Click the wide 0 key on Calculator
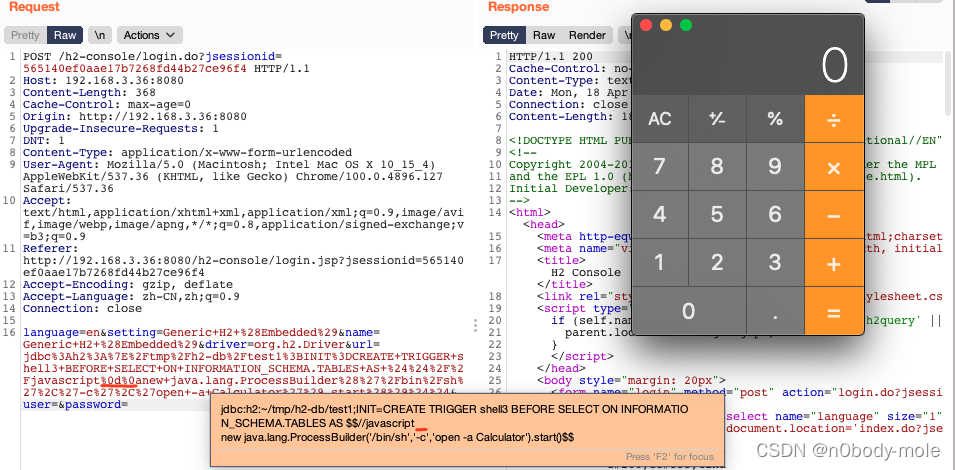Viewport: 955px width, 470px height. pos(689,311)
